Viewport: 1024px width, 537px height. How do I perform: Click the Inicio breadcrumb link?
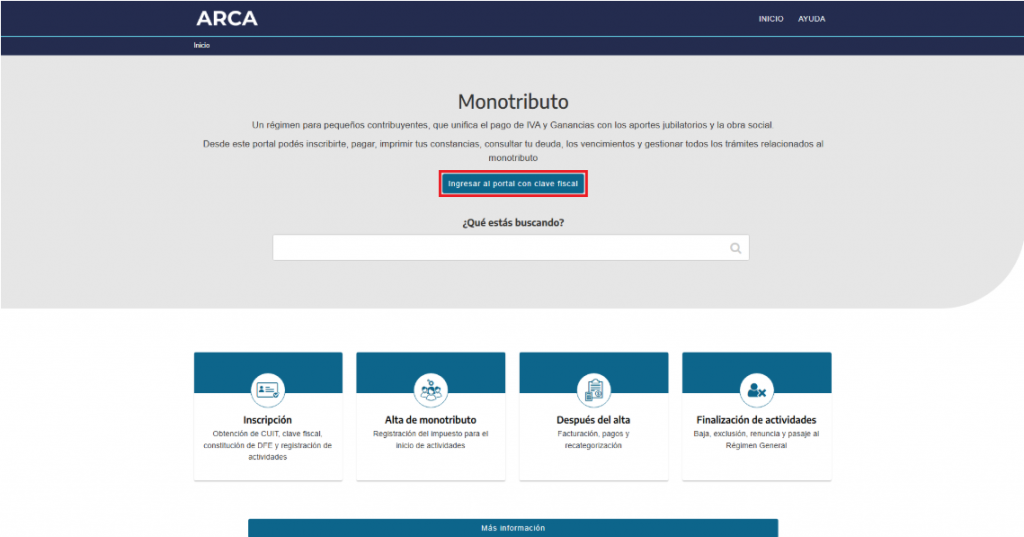(x=201, y=45)
